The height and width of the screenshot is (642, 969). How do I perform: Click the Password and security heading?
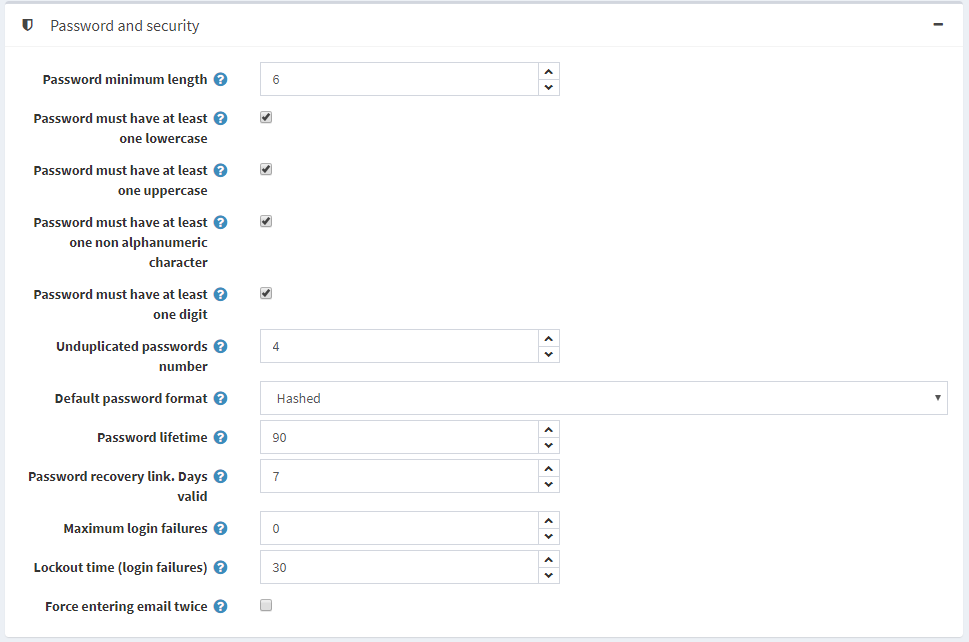[125, 26]
